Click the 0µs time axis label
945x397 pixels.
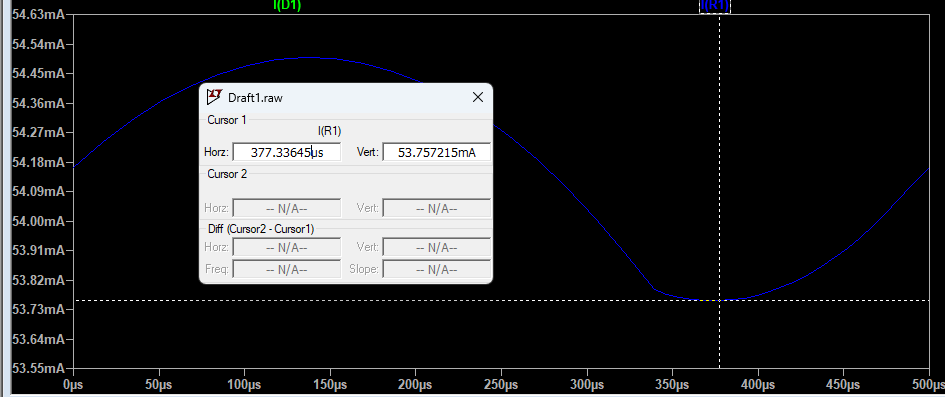click(74, 384)
